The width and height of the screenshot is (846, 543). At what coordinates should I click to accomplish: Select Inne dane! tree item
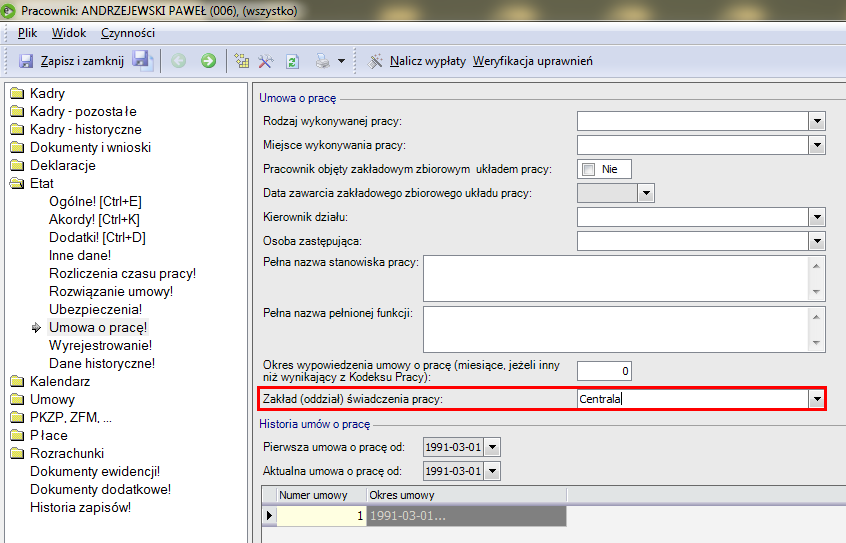80,255
